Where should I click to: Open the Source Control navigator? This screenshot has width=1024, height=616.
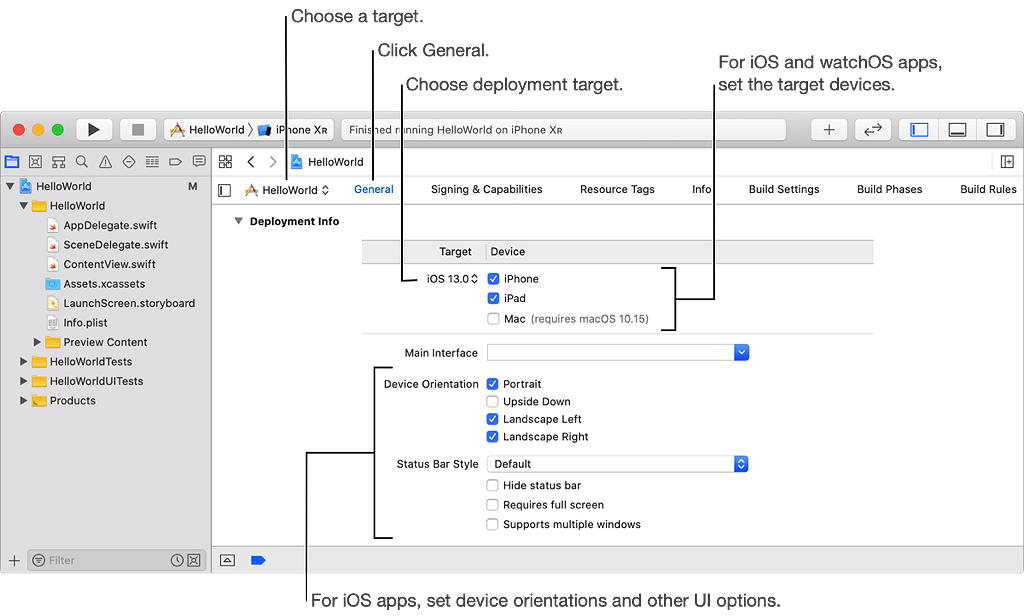click(35, 161)
